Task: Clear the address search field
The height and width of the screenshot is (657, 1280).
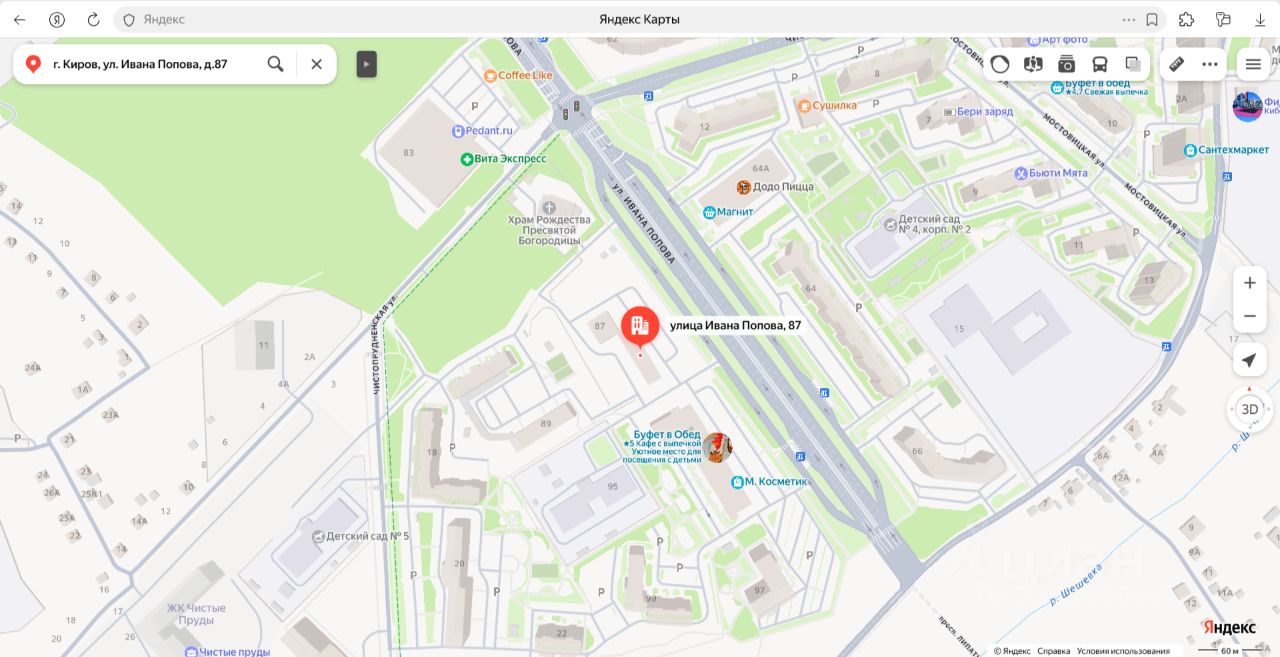Action: click(316, 64)
